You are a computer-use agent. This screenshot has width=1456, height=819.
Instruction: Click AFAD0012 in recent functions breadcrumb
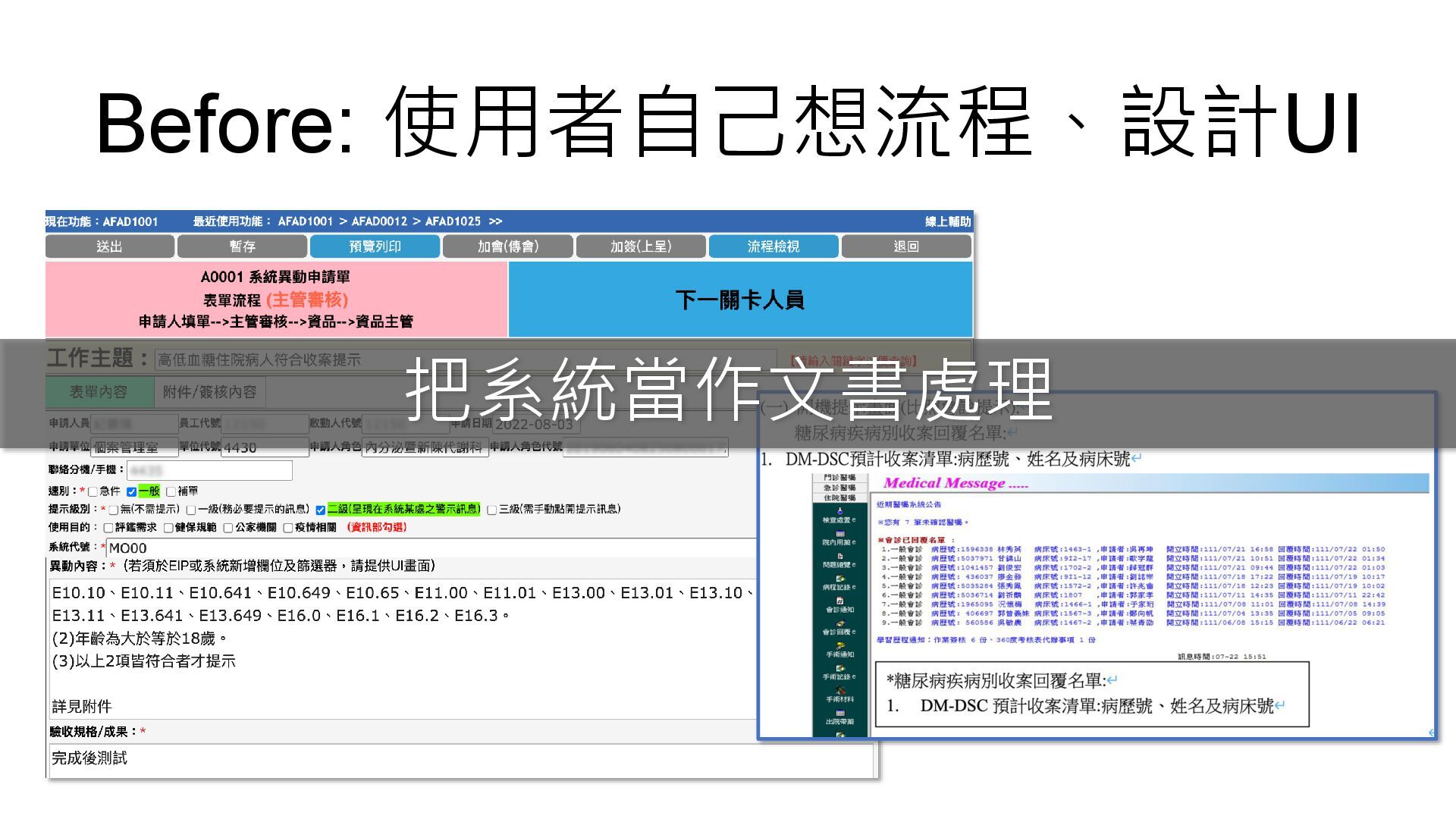tap(379, 221)
